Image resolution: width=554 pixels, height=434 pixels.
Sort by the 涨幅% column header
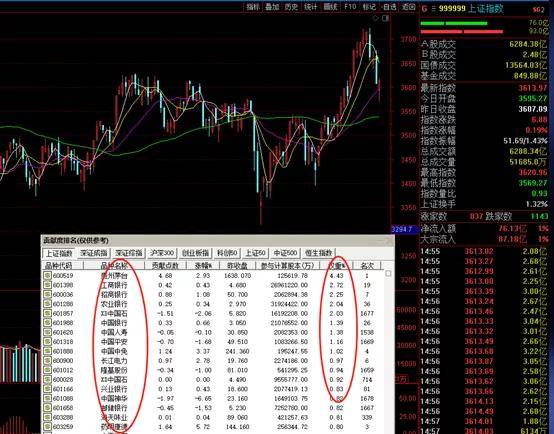point(204,265)
